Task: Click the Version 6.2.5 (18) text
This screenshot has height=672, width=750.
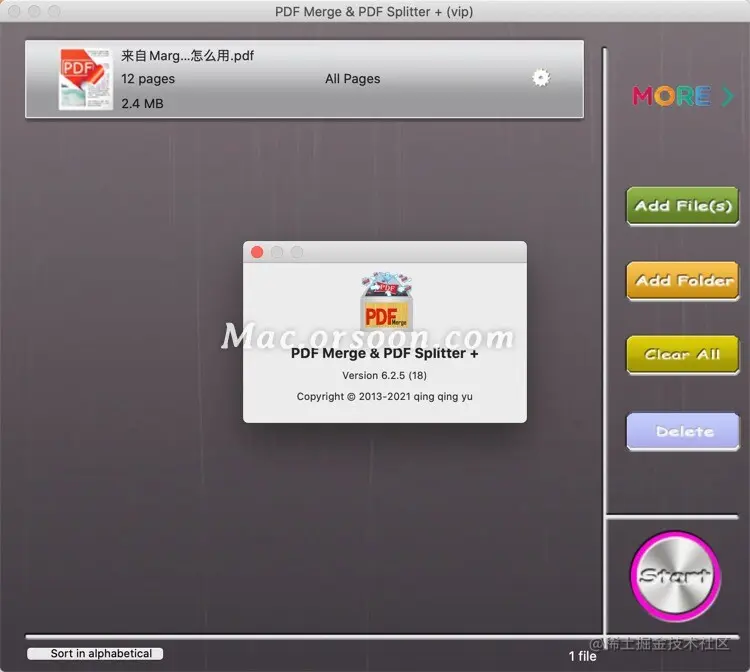Action: [385, 375]
